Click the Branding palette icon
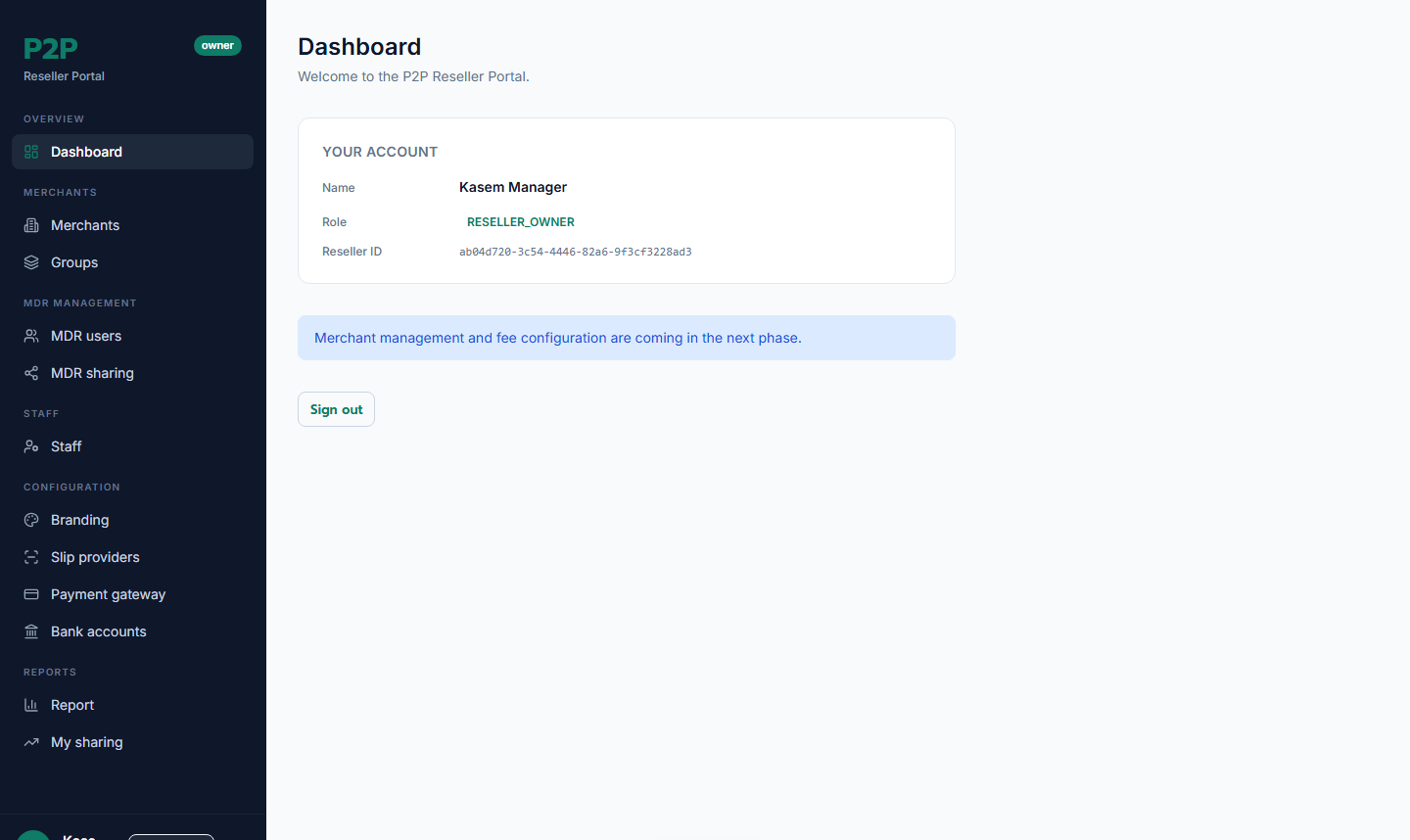 31,520
